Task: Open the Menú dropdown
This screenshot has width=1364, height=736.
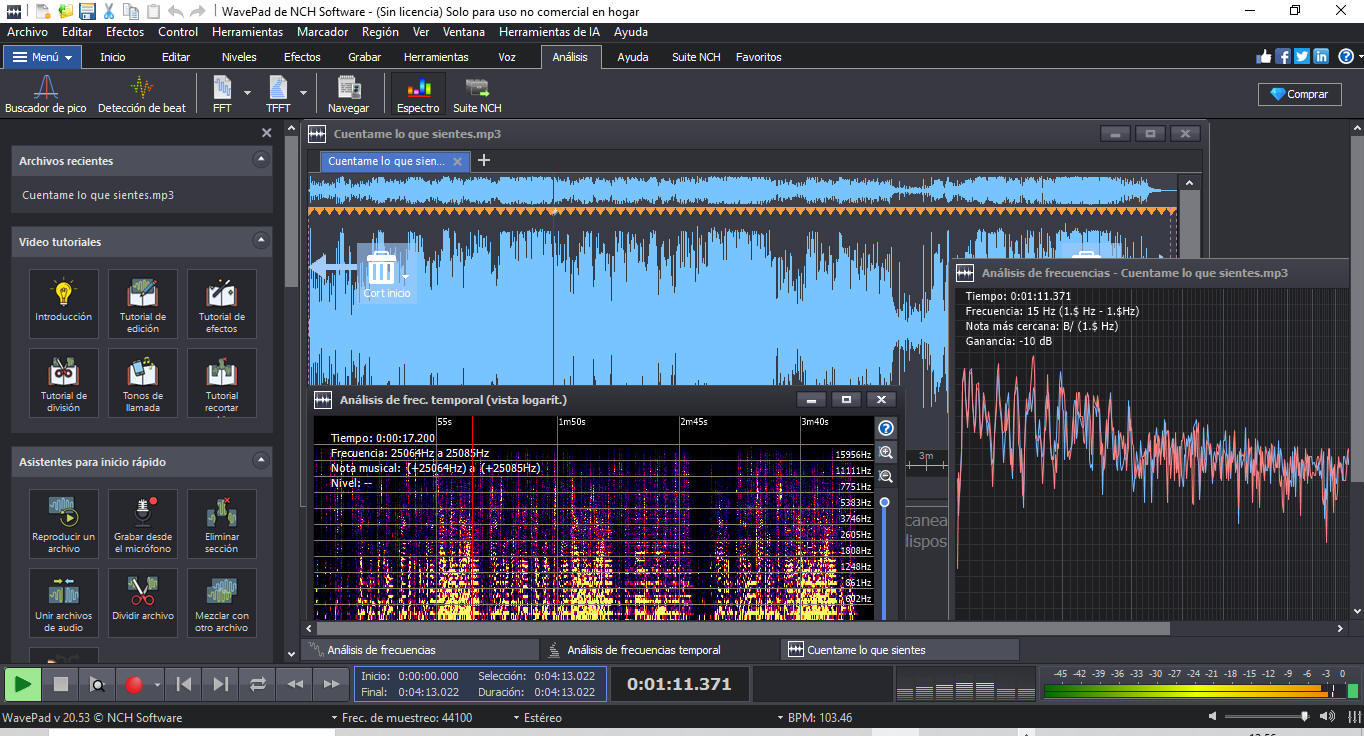Action: click(x=41, y=57)
